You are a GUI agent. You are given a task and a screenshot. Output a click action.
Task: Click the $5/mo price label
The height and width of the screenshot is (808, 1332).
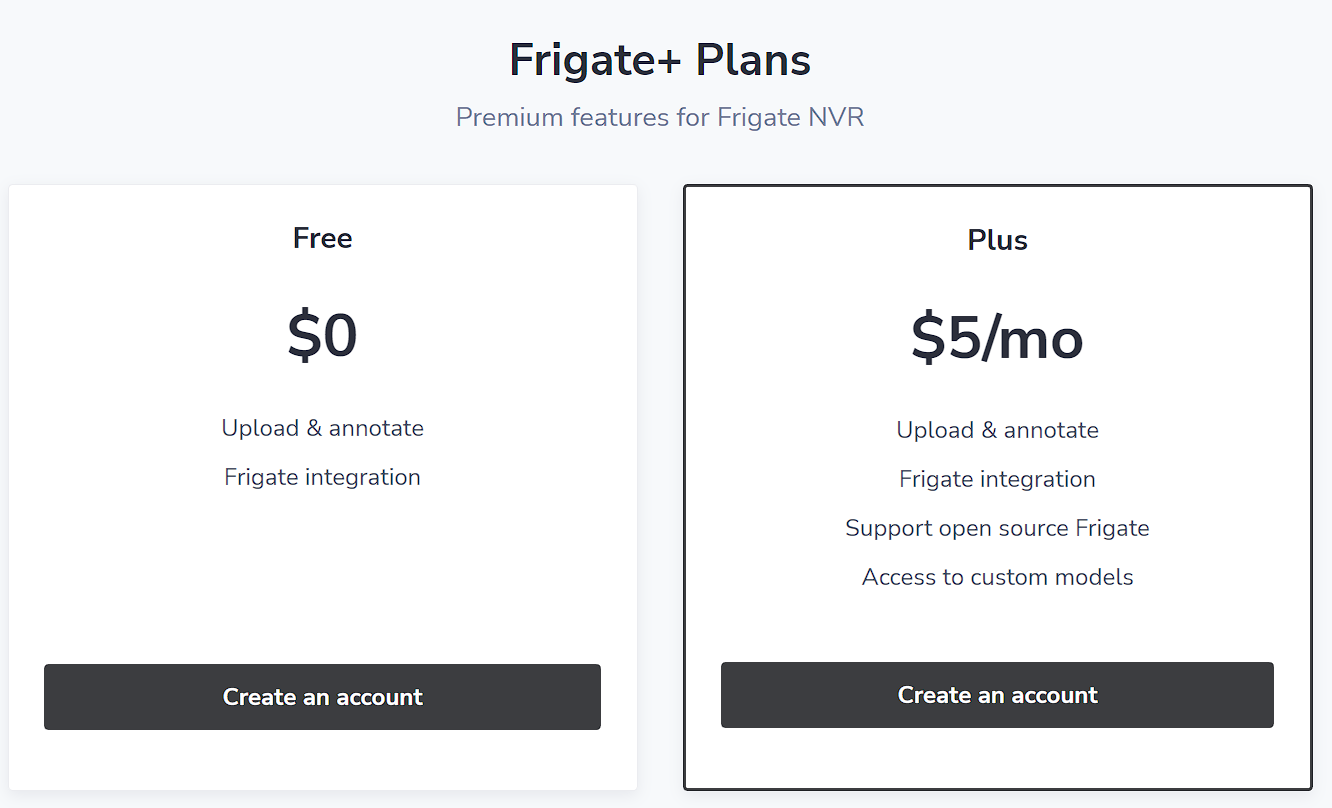pyautogui.click(x=997, y=339)
